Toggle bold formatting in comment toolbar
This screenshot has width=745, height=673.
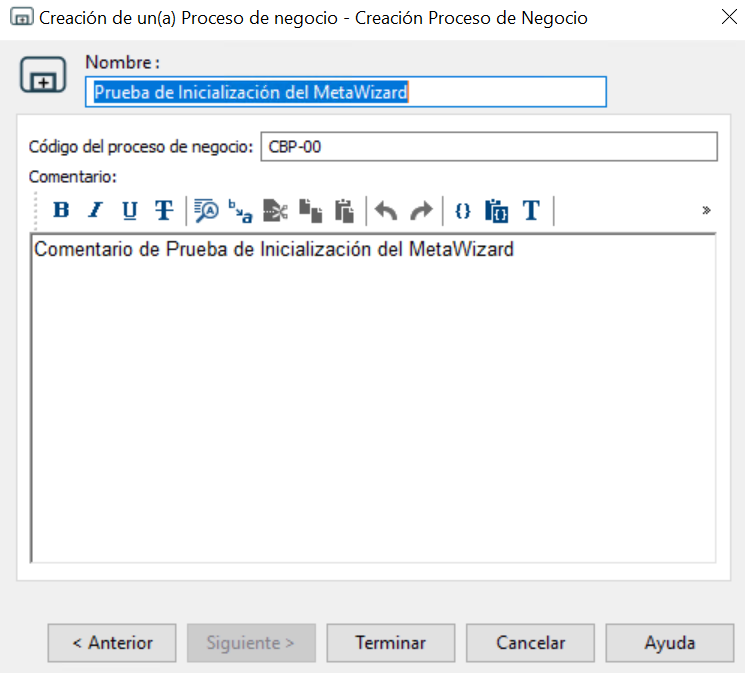point(61,210)
